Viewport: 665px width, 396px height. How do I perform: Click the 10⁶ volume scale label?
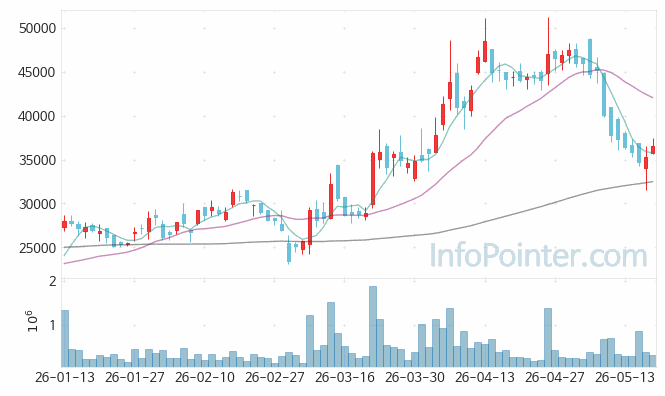pyautogui.click(x=32, y=321)
